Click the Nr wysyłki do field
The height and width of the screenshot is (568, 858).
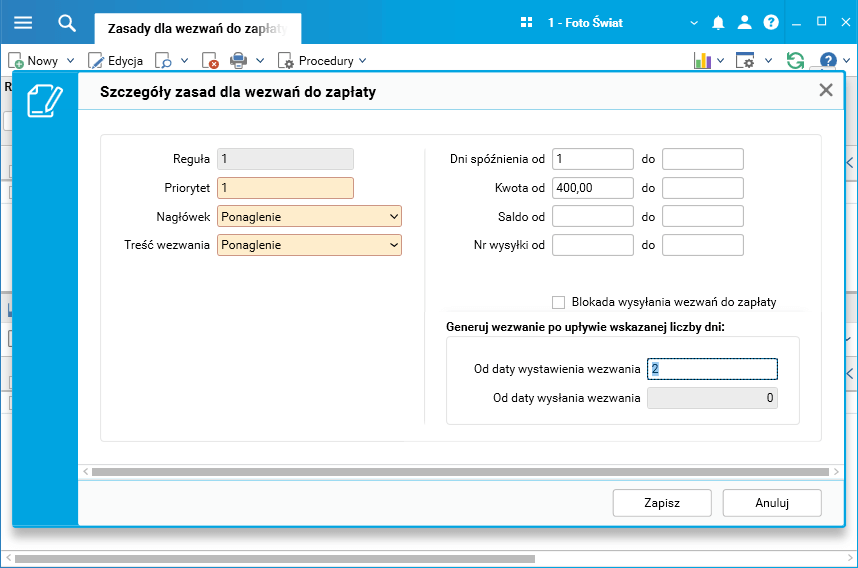coord(703,245)
